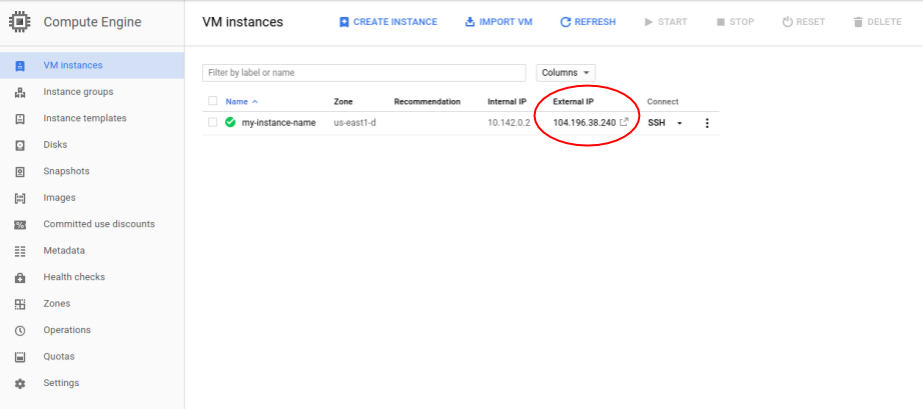The image size is (923, 409).
Task: Click the Settings gear icon
Action: [x=20, y=384]
